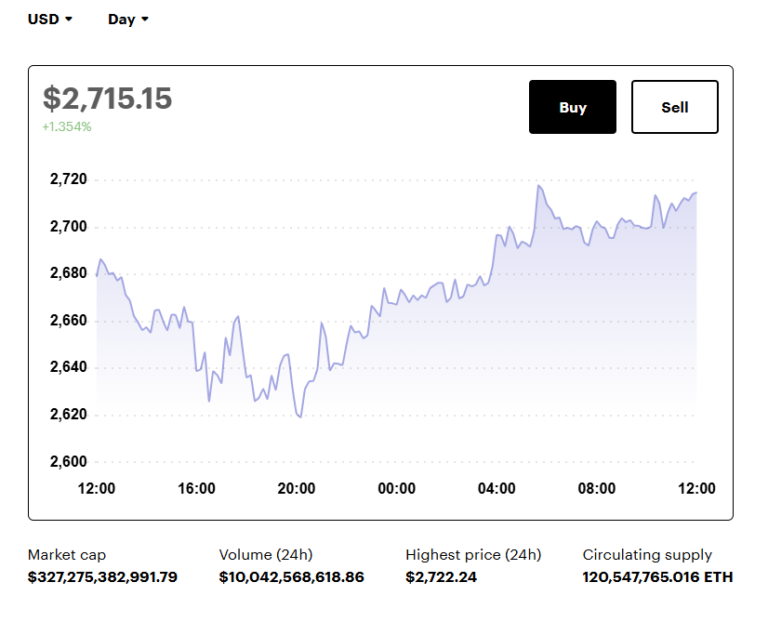
Task: Select the 08:00 time axis label
Action: (x=597, y=489)
